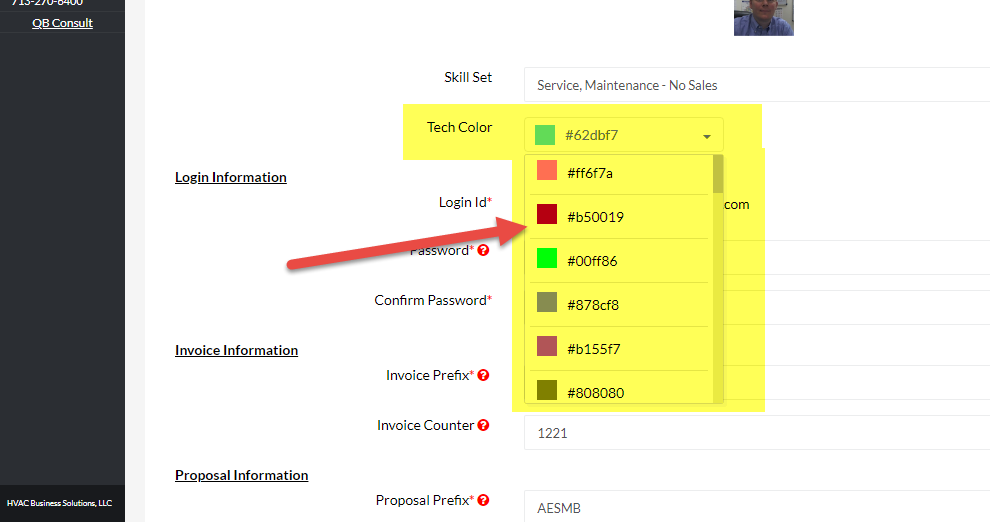
Task: Click the help icon beside Invoice Counter
Action: pyautogui.click(x=483, y=425)
